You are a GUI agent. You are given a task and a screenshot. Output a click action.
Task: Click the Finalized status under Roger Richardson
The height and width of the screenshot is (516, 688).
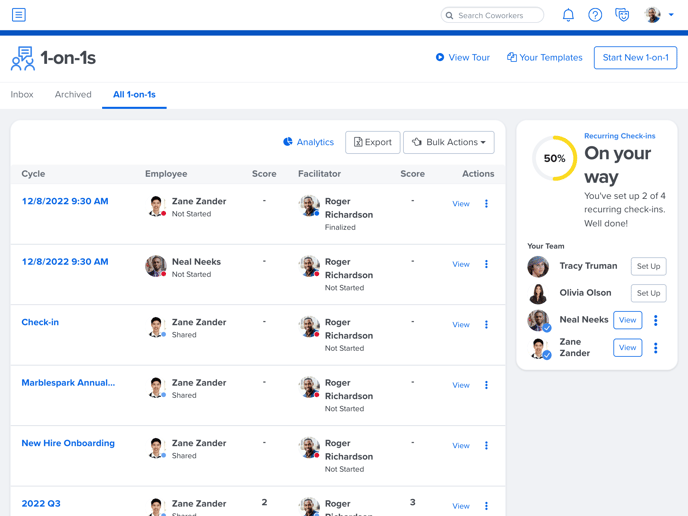(340, 227)
